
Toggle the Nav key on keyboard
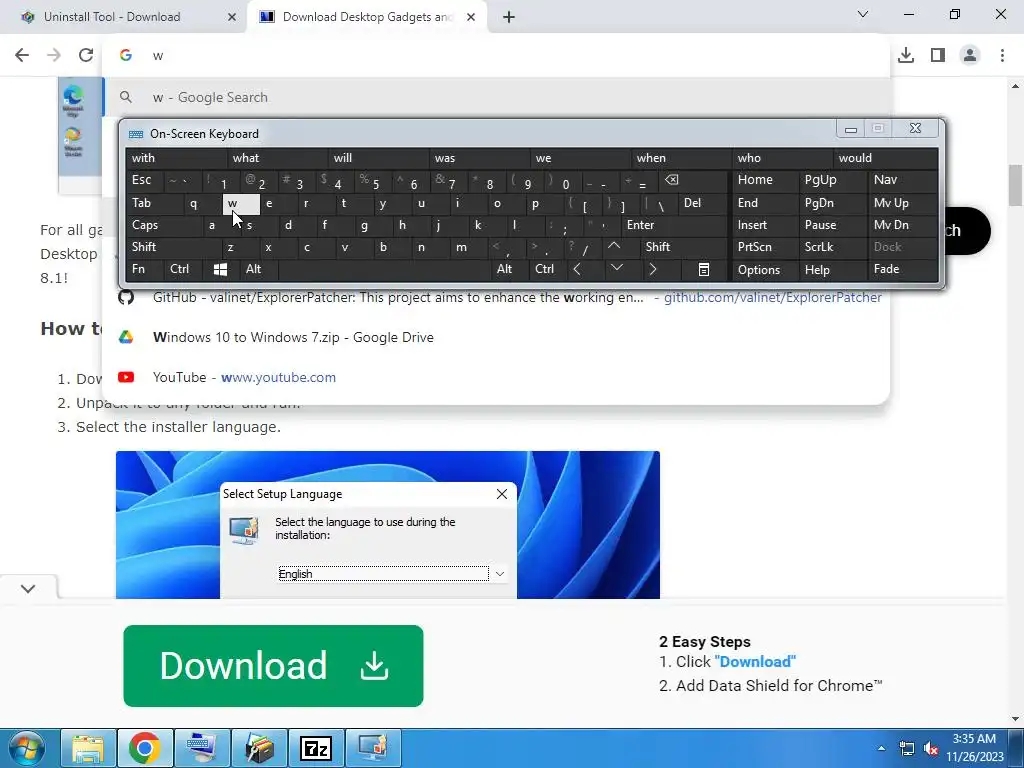pos(903,180)
